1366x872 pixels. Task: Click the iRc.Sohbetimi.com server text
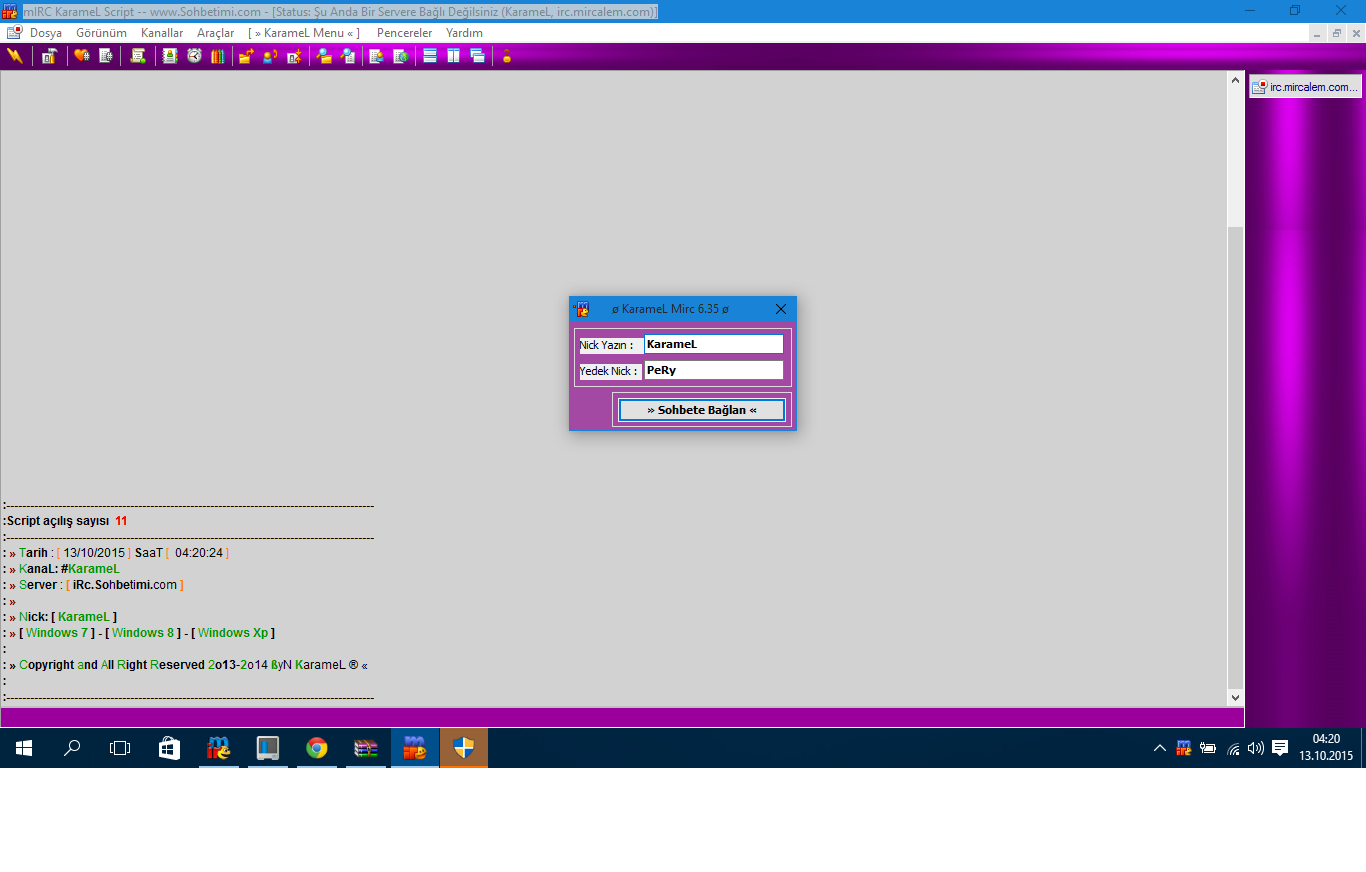coord(125,585)
